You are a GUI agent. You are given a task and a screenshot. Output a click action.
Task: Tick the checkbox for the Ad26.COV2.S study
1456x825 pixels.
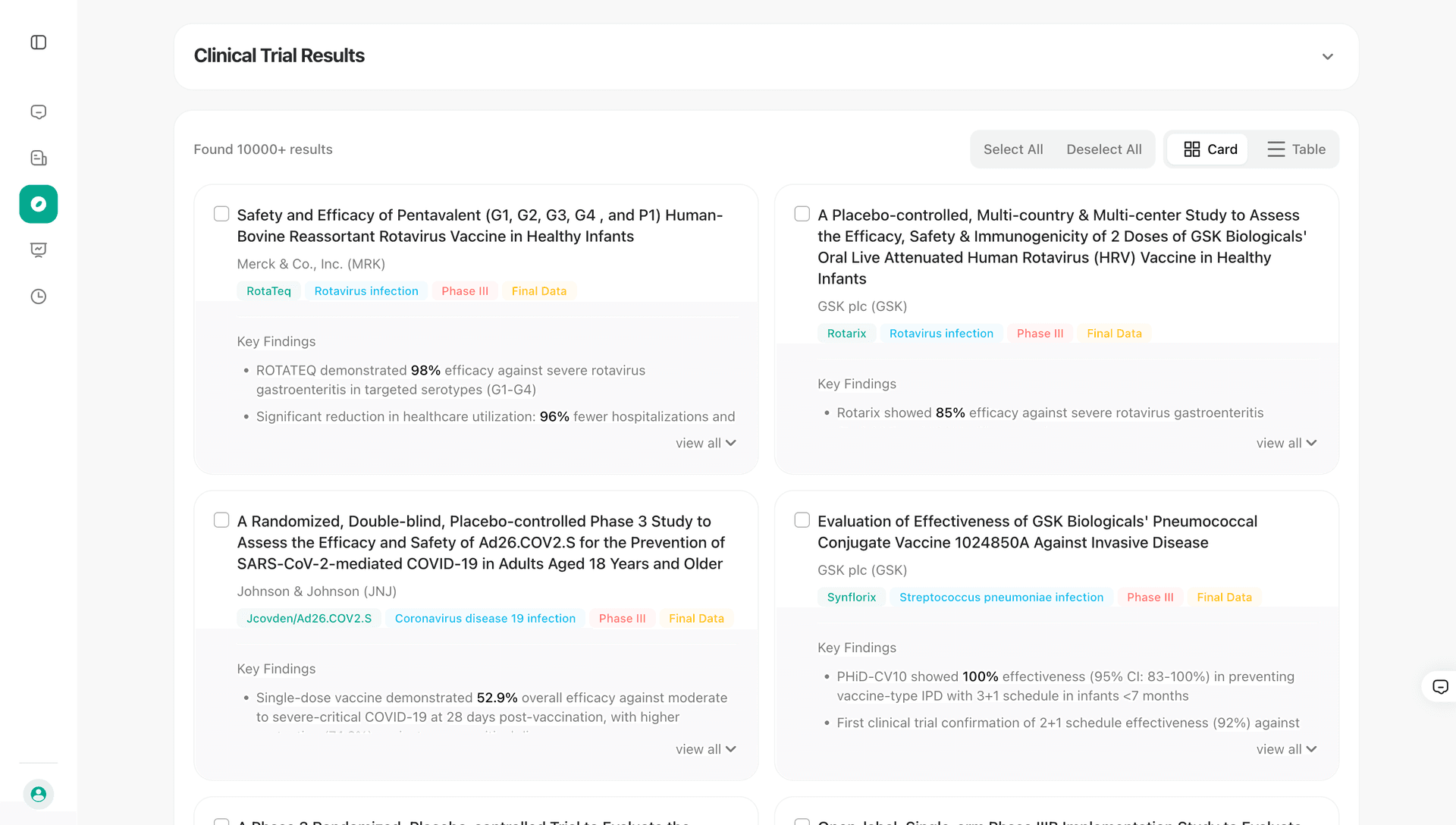[x=221, y=520]
